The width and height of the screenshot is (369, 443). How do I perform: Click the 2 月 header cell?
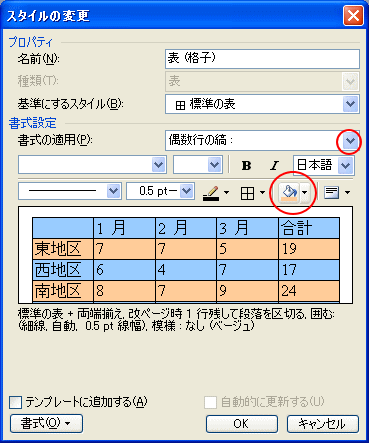[186, 228]
